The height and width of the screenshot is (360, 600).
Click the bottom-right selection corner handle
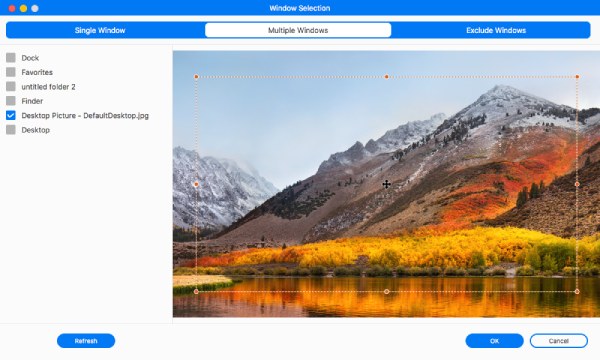577,292
